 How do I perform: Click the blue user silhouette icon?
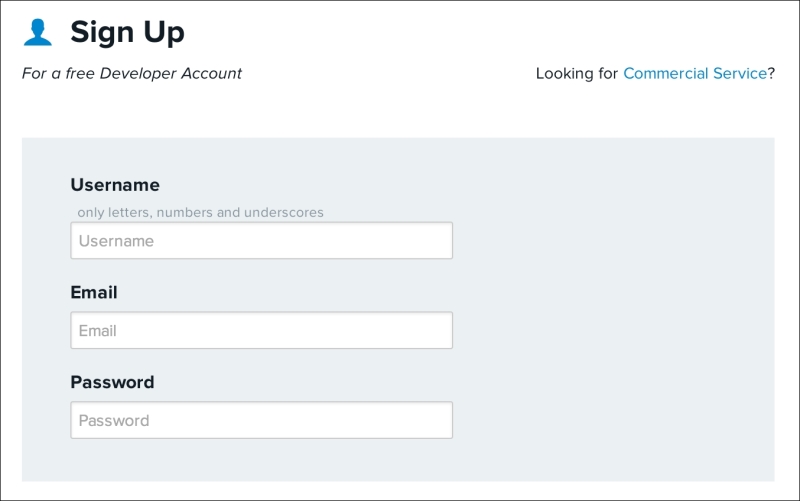tap(37, 32)
